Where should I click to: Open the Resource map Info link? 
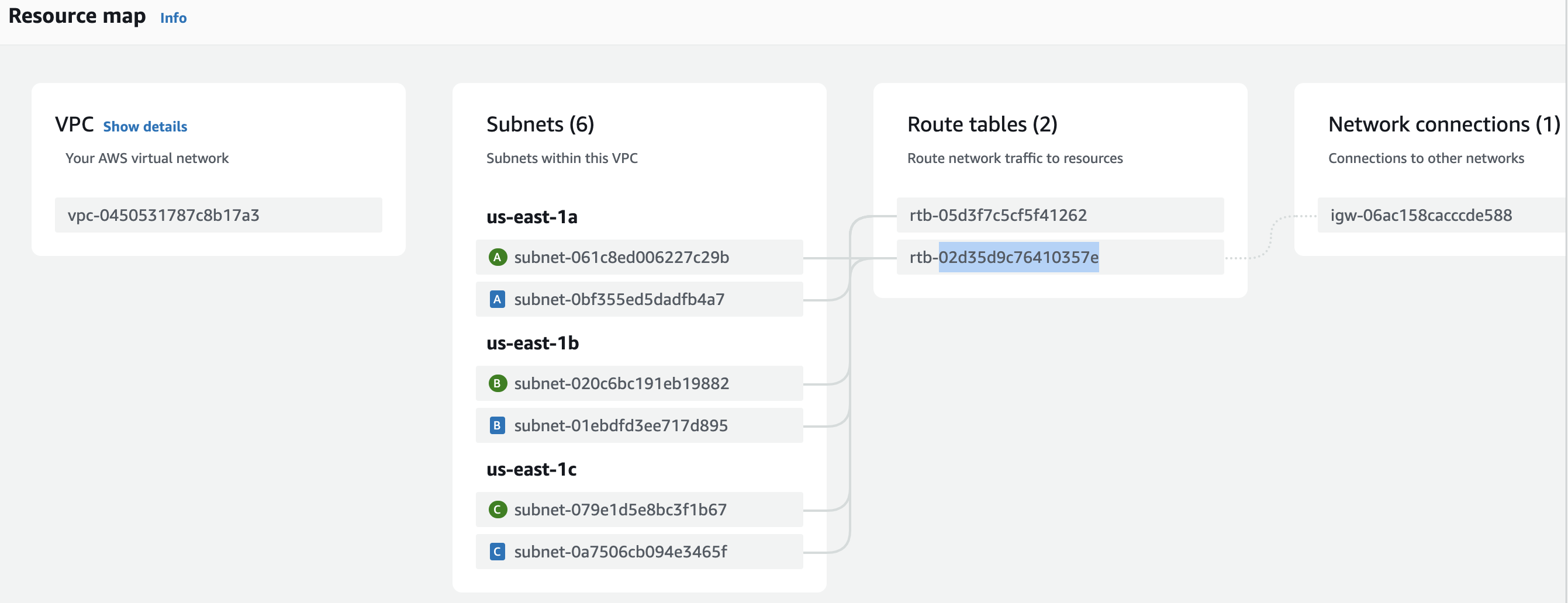pyautogui.click(x=173, y=18)
